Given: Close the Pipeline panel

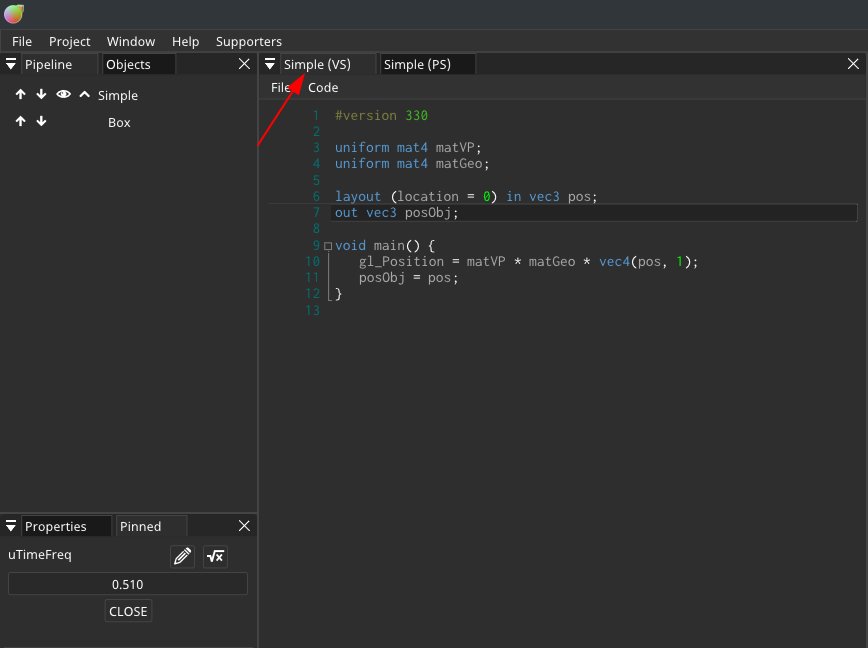Looking at the screenshot, I should click(x=244, y=63).
